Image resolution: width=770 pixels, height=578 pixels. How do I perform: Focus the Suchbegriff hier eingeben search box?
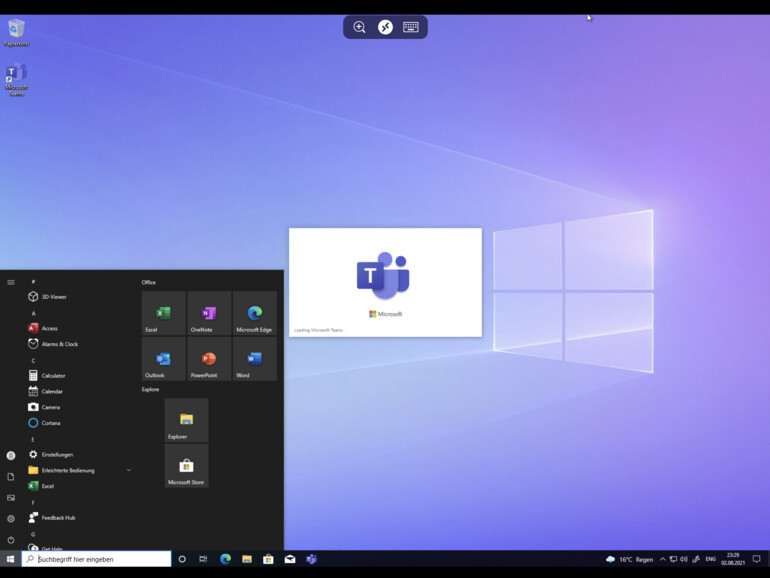(97, 559)
